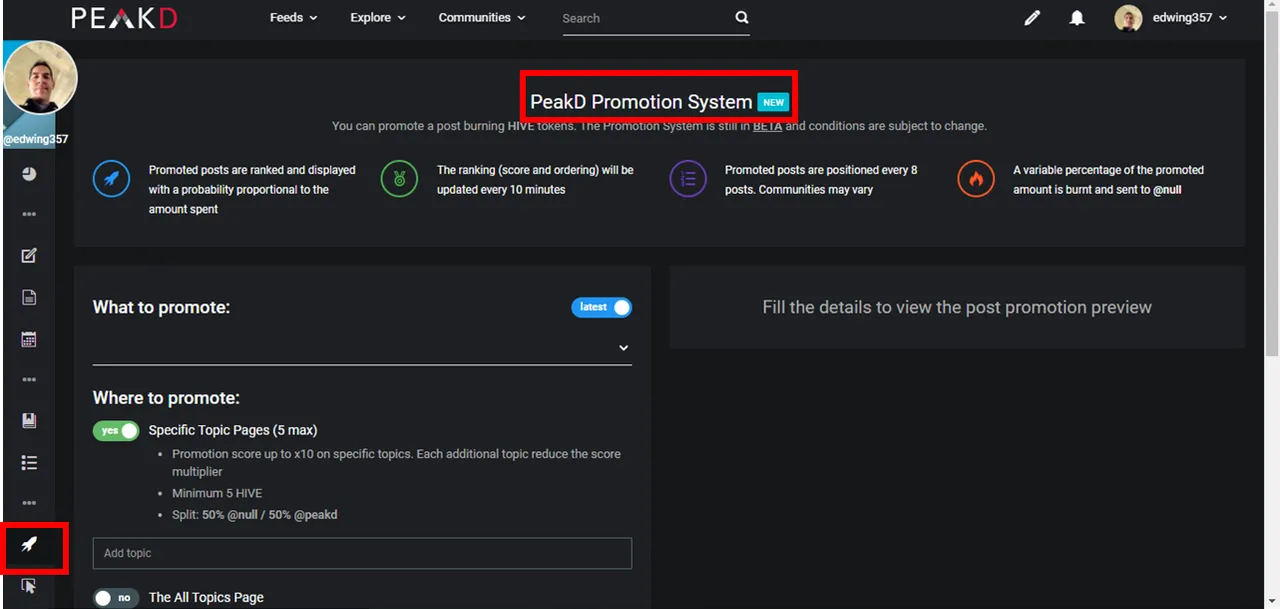Open the sidebar calendar schedule icon
Screen dimensions: 1280x609
29,339
